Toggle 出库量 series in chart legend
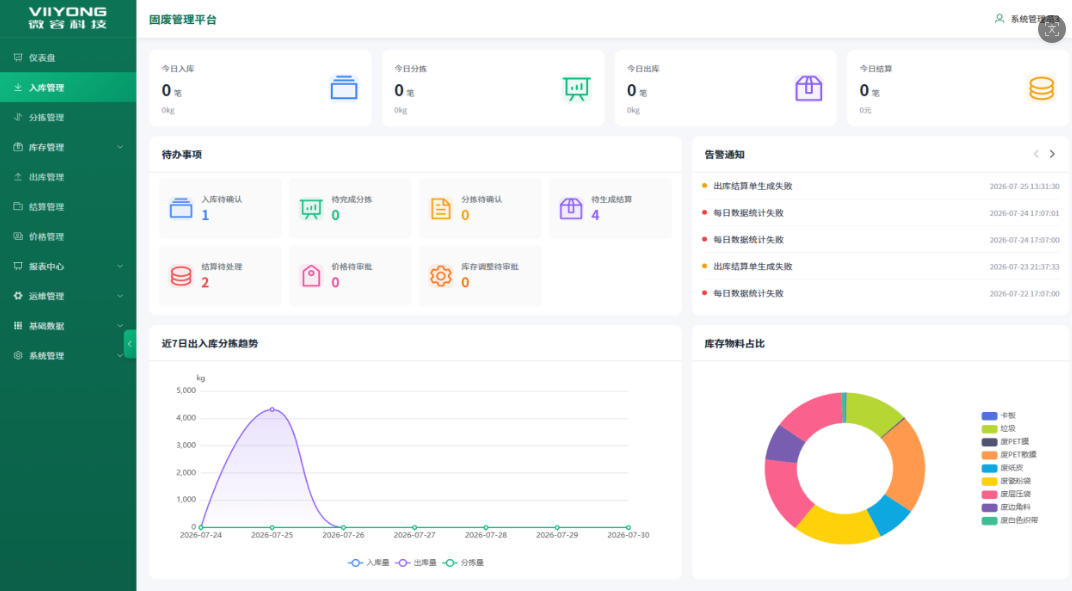This screenshot has height=591, width=1072. (416, 562)
